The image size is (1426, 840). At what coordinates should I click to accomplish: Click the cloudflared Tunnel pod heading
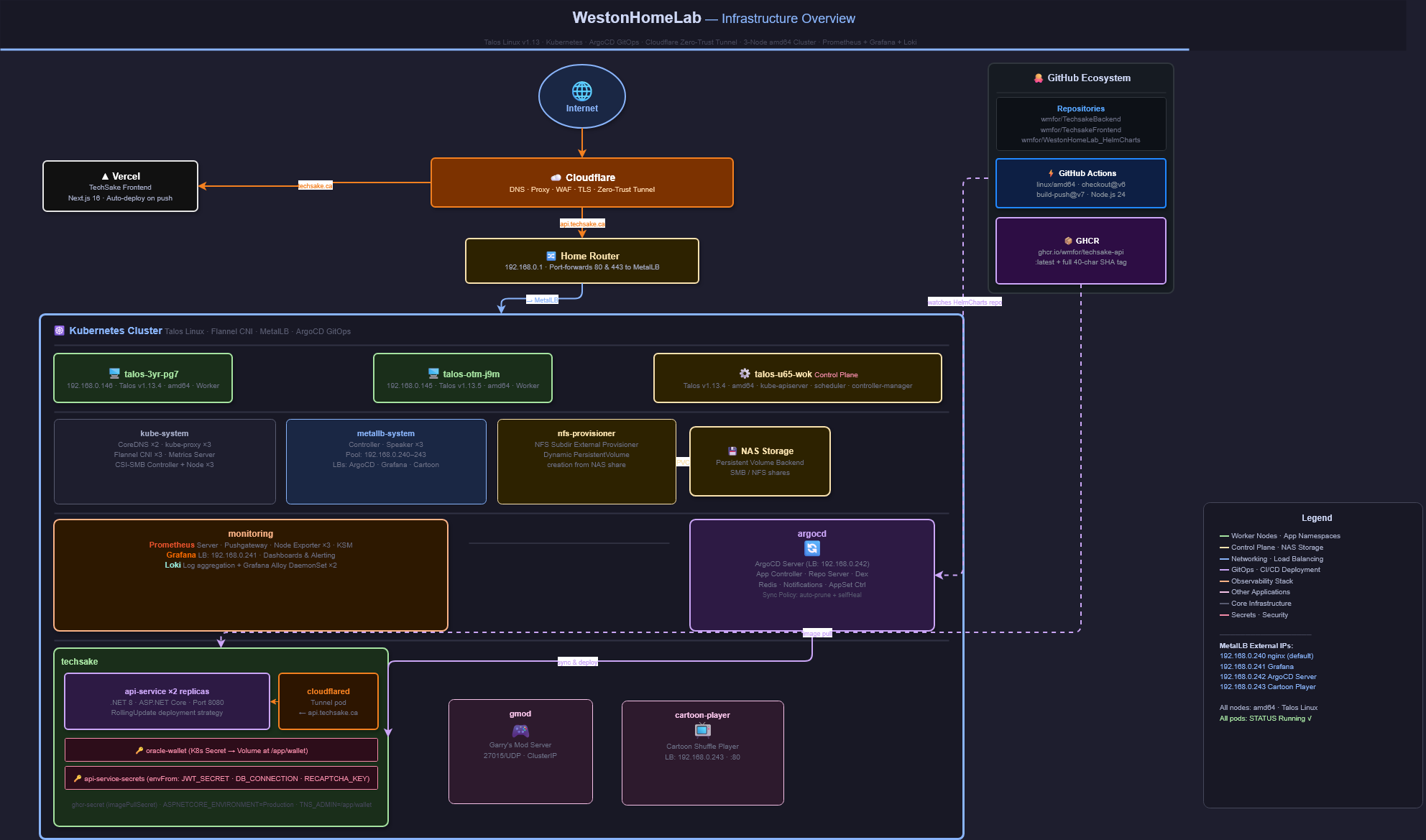pos(328,691)
